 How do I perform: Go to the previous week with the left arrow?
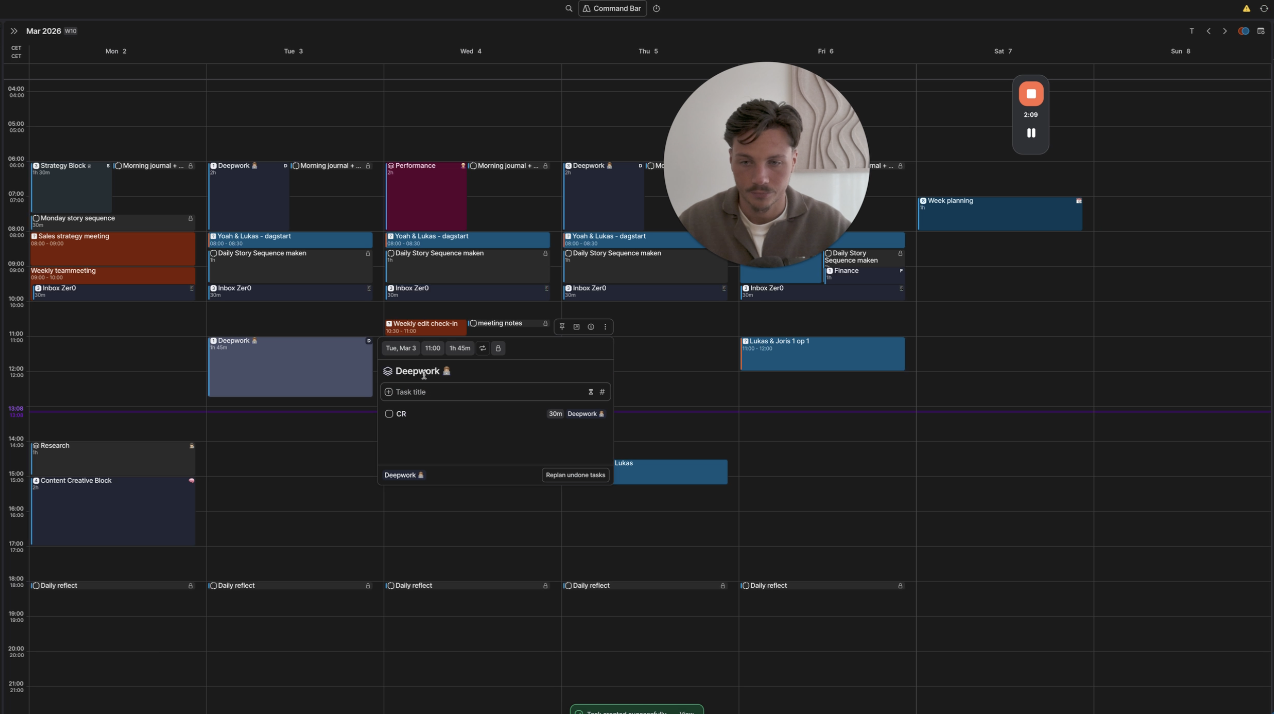tap(1208, 31)
